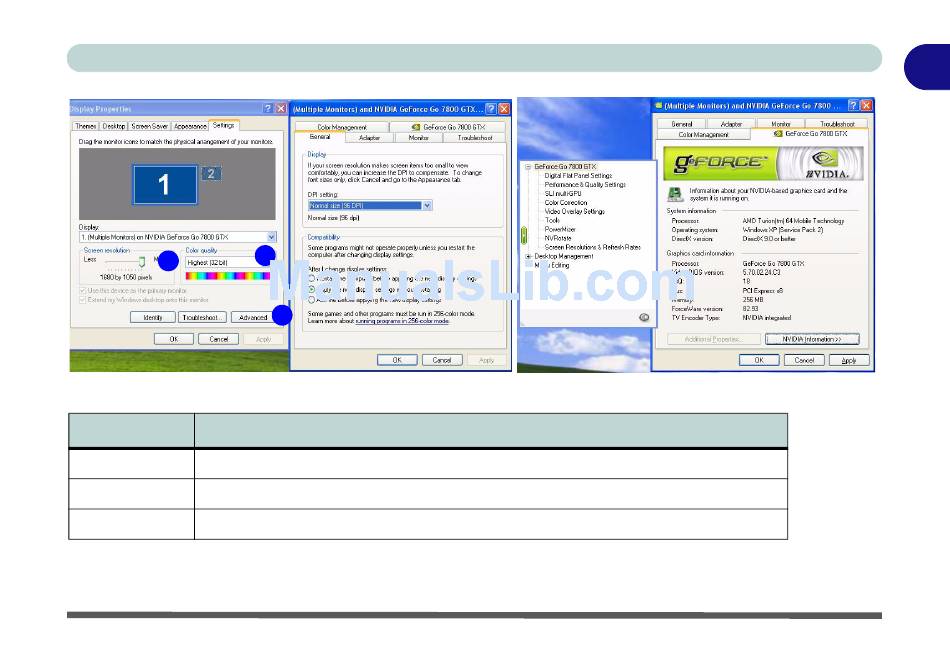950x669 pixels.
Task: Switch to the Appearance tab
Action: coord(190,126)
